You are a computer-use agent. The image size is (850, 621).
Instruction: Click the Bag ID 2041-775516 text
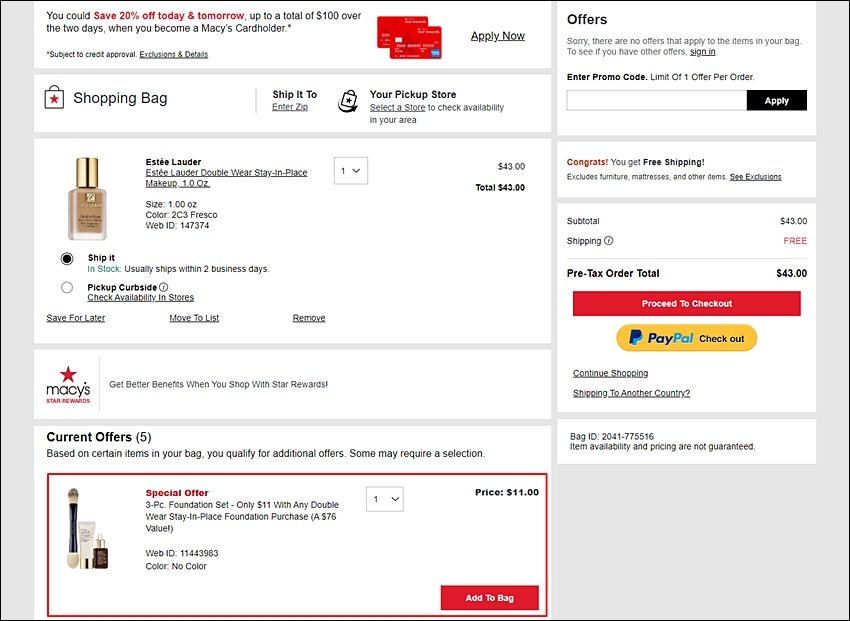[611, 436]
